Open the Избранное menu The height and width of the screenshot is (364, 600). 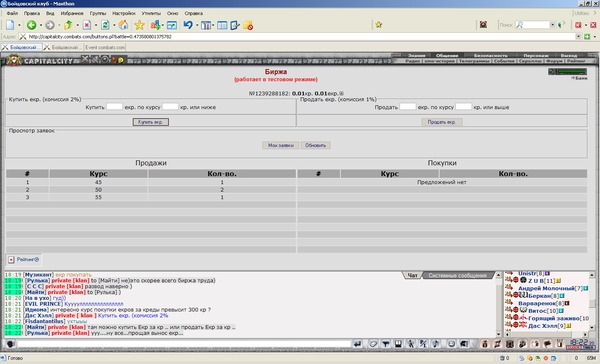72,13
